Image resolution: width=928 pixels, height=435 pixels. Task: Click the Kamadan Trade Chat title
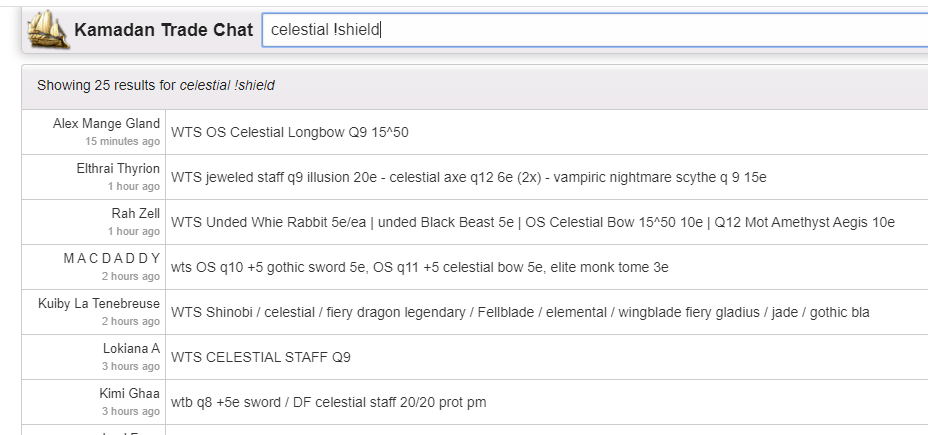pos(163,30)
